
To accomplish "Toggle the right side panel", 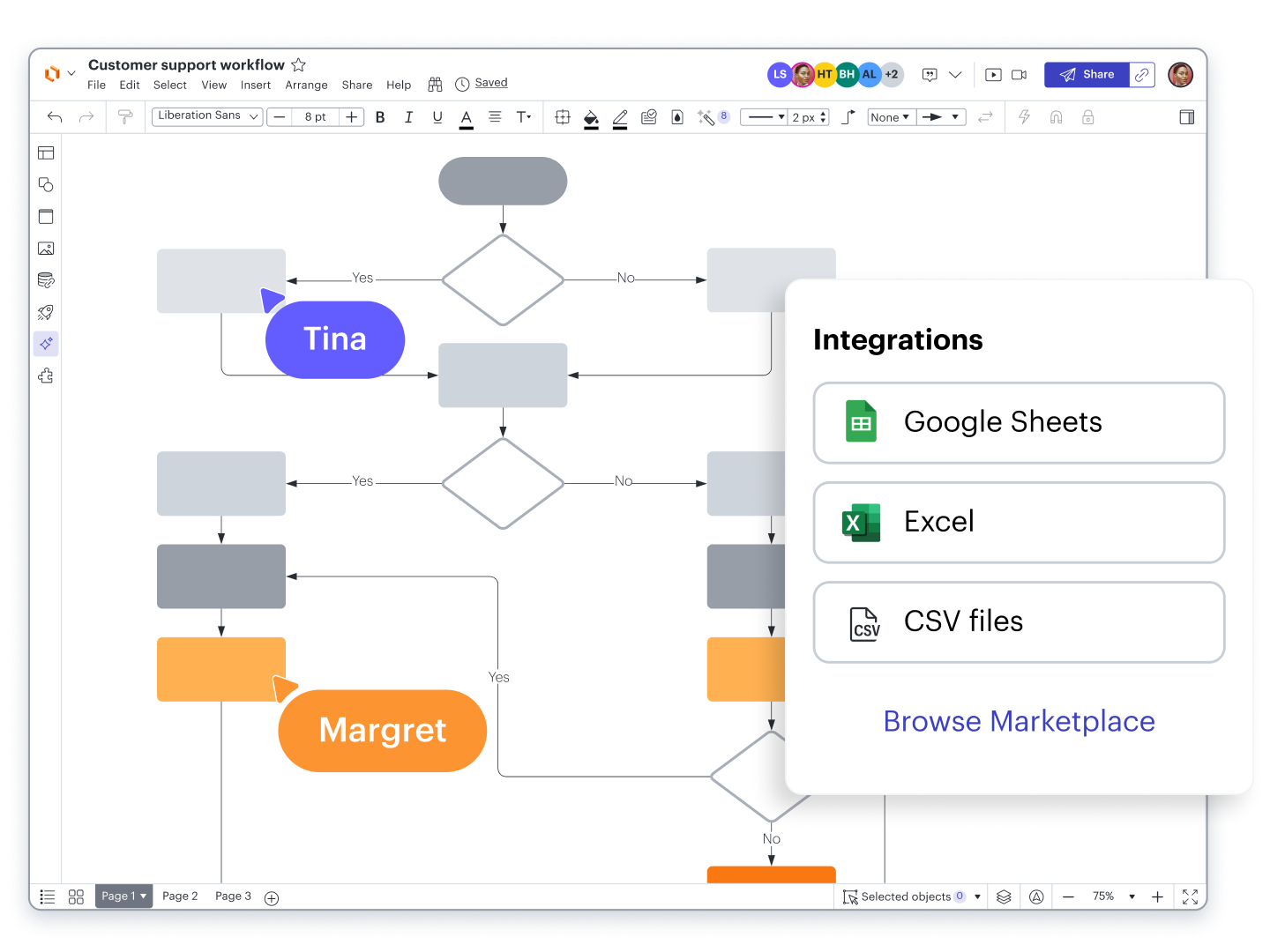I will pos(1187,117).
